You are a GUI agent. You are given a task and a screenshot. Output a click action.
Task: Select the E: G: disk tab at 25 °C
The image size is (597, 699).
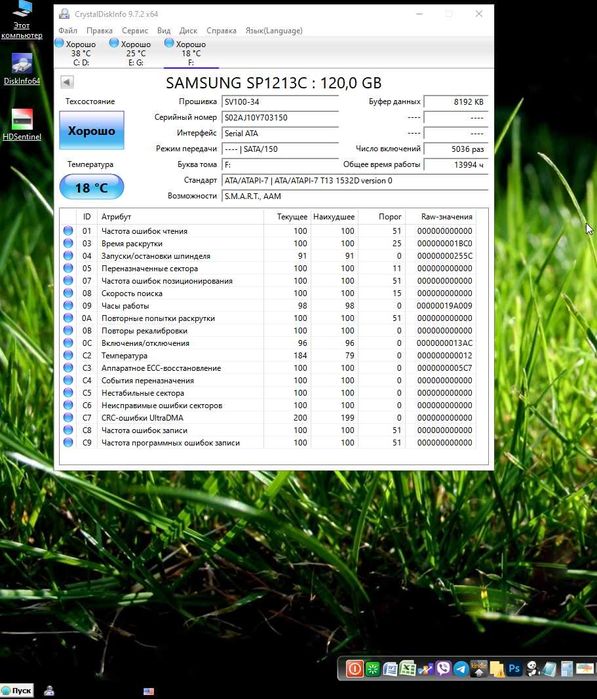coord(136,53)
